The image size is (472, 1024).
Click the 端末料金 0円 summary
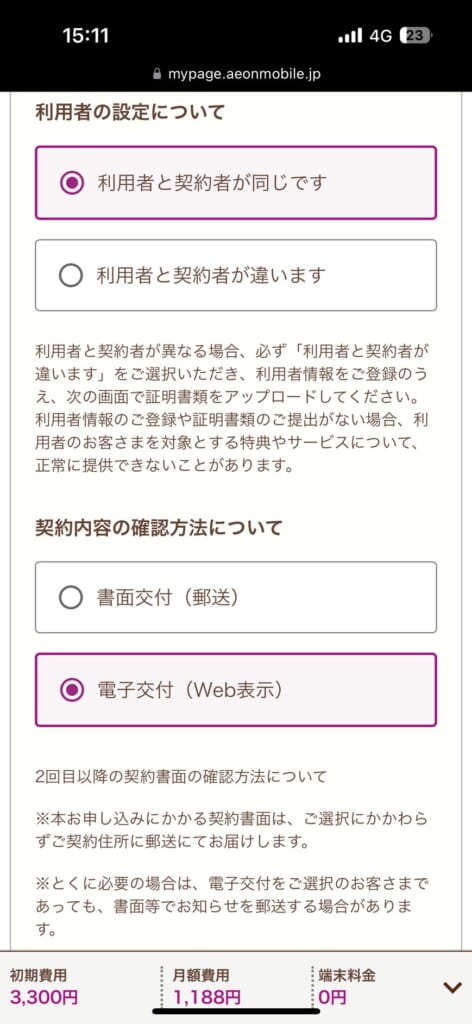[x=347, y=987]
